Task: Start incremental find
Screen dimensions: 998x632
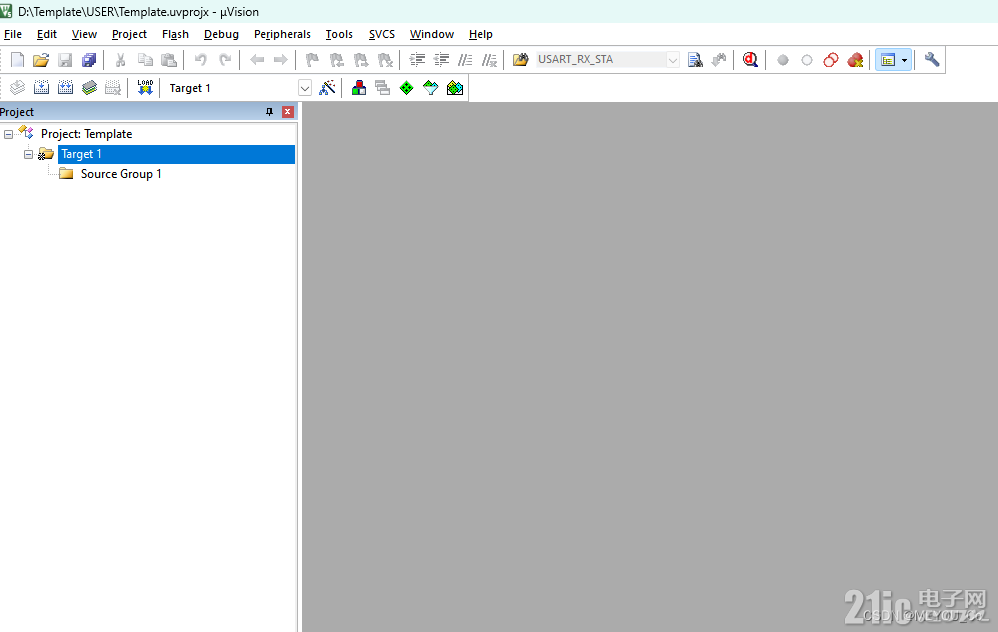Action: (x=719, y=60)
